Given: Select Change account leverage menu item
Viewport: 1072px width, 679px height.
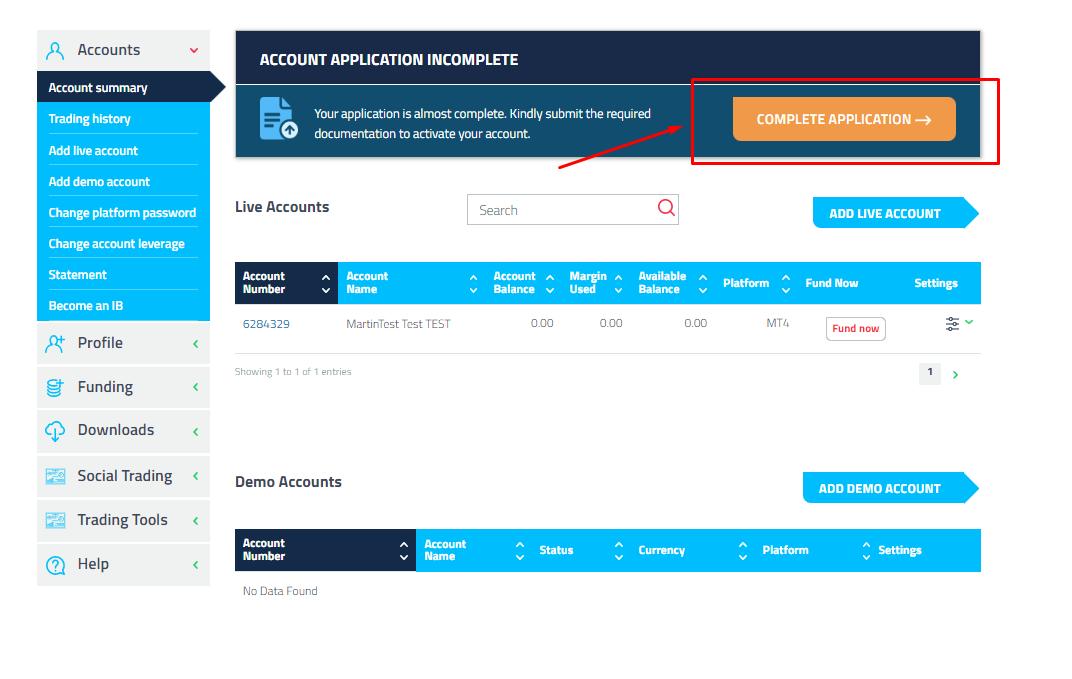Looking at the screenshot, I should (x=116, y=244).
